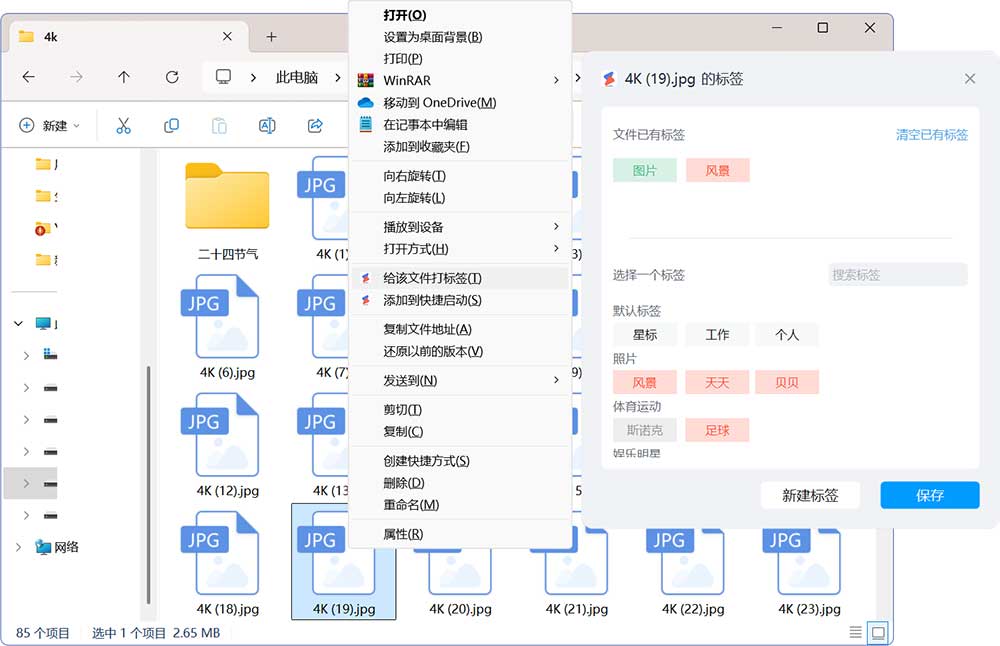Switch to details view via status bar icon

pos(854,632)
